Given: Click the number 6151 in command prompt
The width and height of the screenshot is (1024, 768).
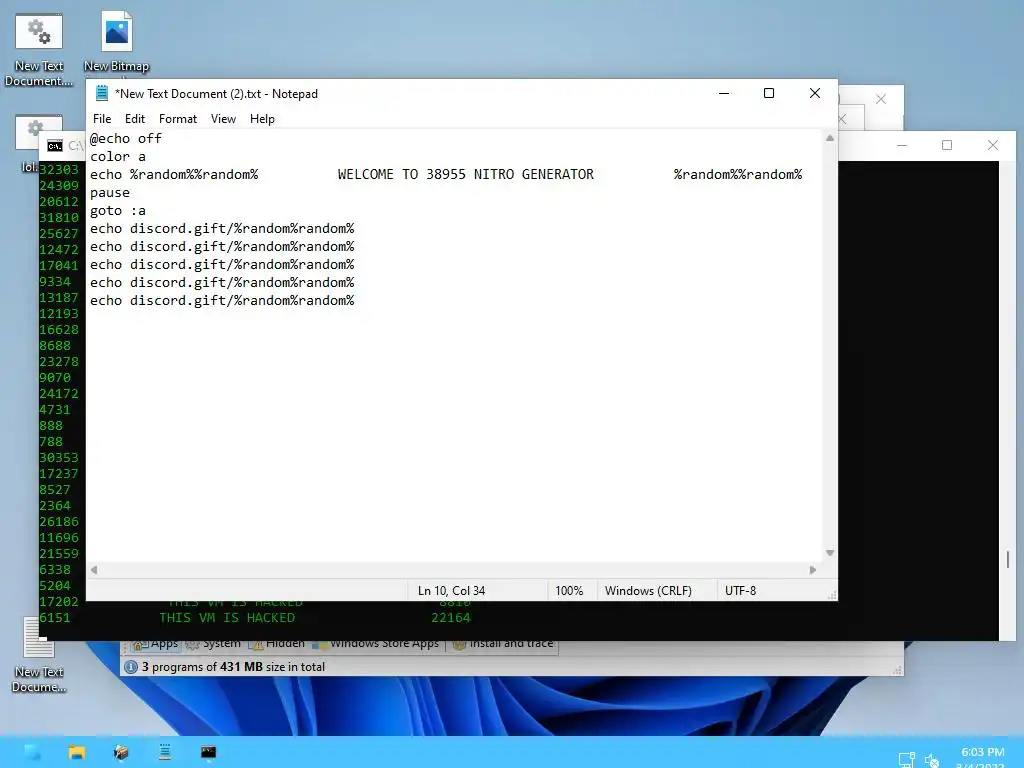Looking at the screenshot, I should point(55,618).
